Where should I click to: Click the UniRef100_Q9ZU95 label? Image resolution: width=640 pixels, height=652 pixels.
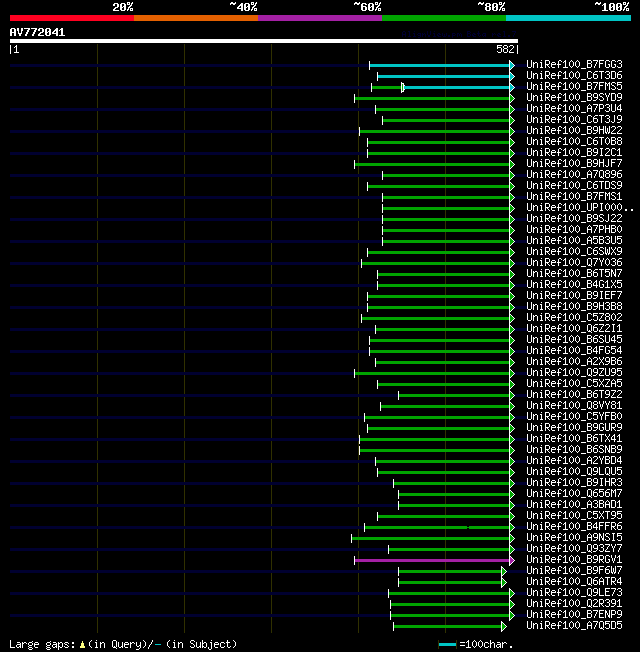pyautogui.click(x=574, y=373)
